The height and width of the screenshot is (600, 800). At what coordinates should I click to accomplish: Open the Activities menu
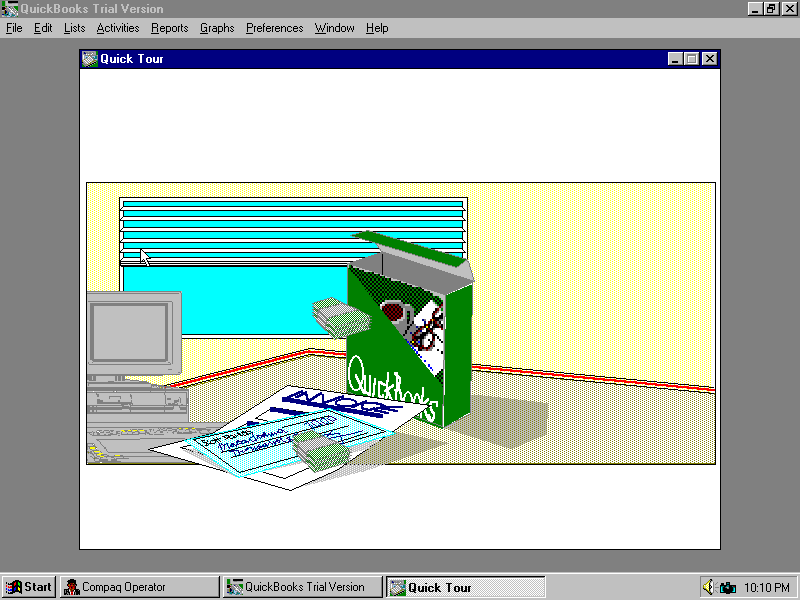pyautogui.click(x=118, y=28)
